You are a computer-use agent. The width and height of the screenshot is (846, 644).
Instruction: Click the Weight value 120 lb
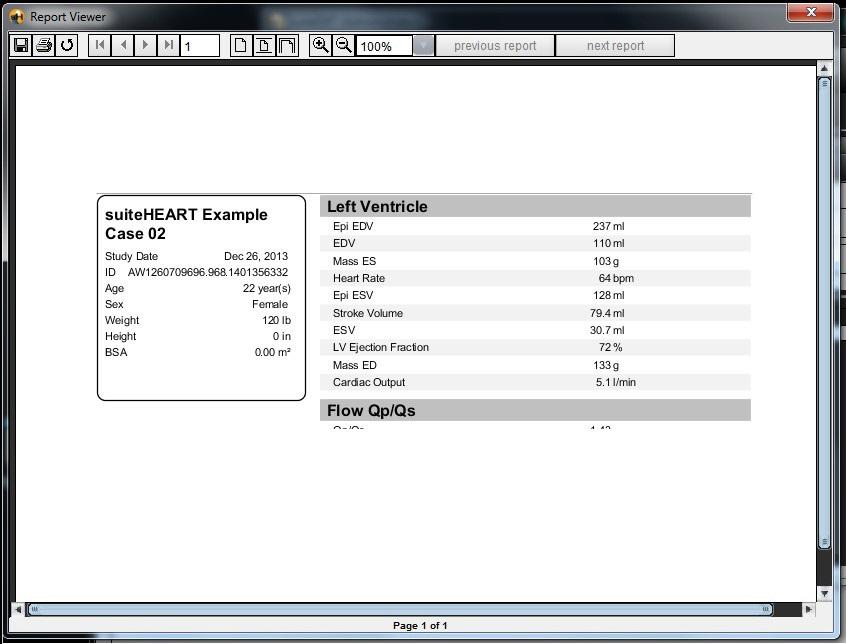coord(276,320)
